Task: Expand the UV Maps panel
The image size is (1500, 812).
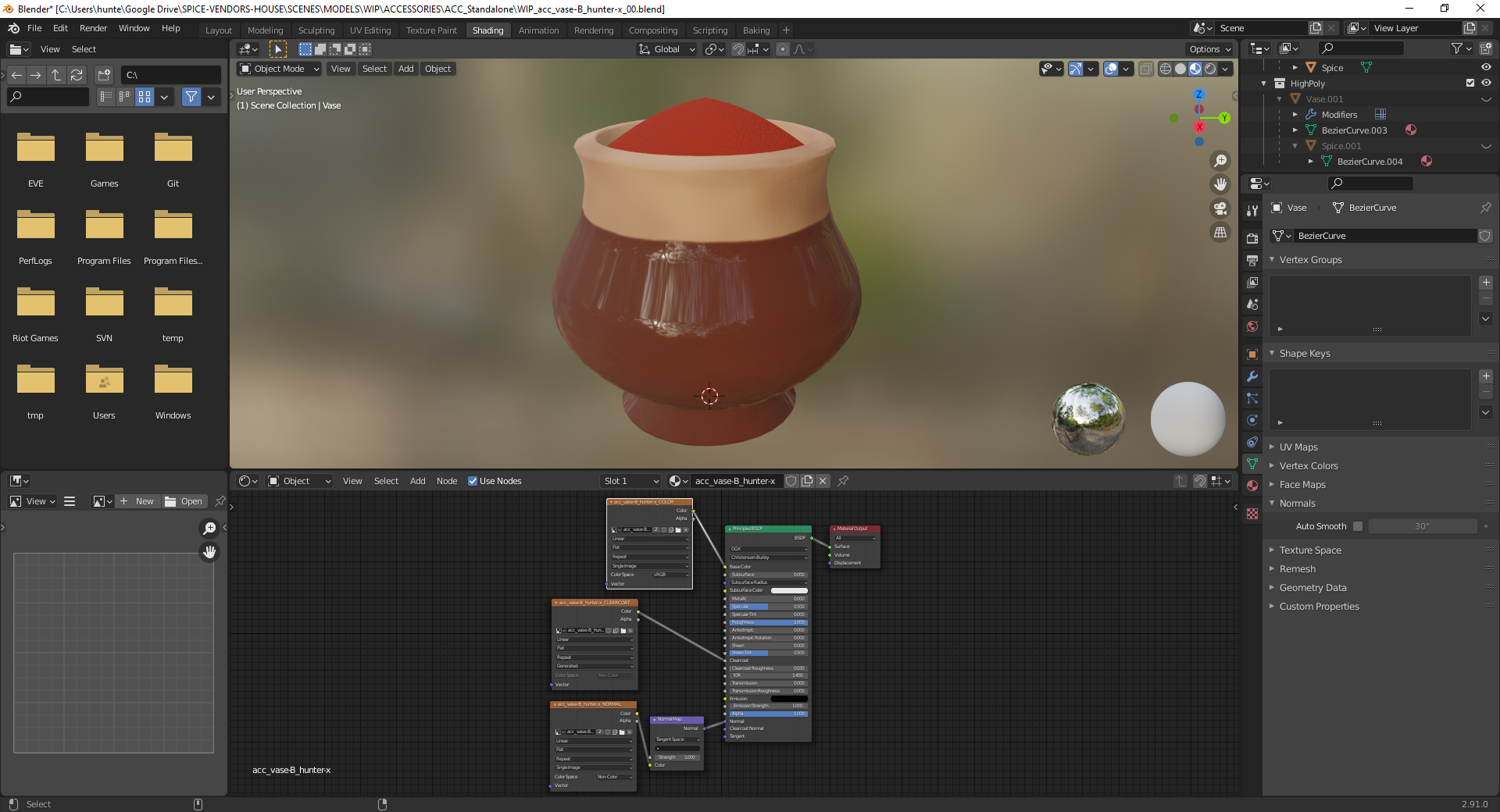Action: 1298,447
